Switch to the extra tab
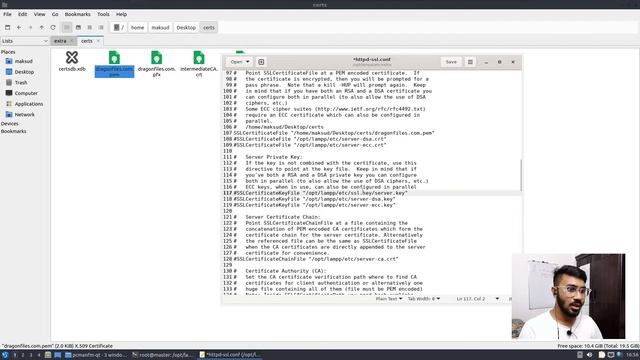 click(60, 41)
